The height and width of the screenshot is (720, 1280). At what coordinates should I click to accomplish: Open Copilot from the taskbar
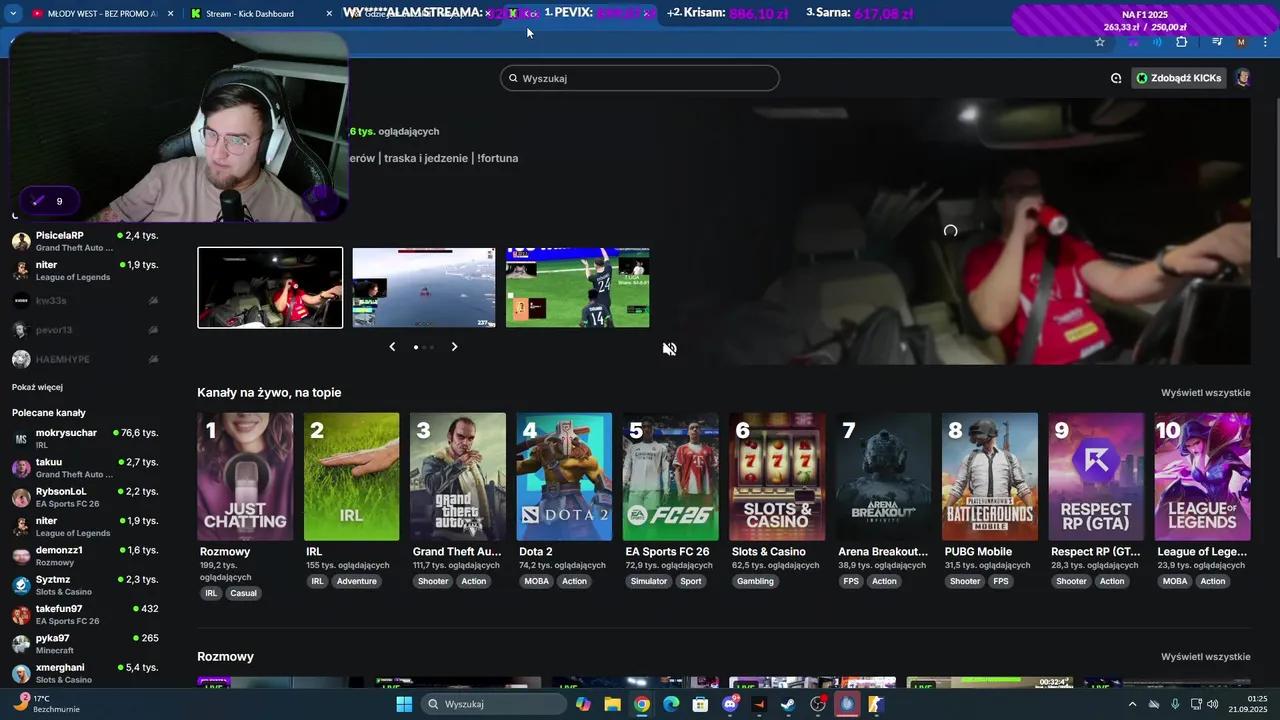pos(583,704)
